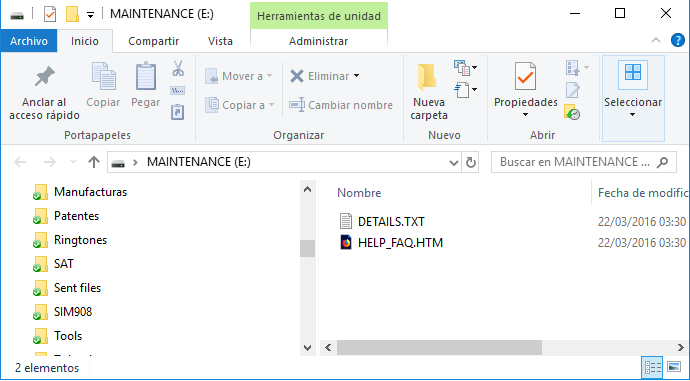
Task: Switch to the Vista tab
Action: [x=220, y=41]
